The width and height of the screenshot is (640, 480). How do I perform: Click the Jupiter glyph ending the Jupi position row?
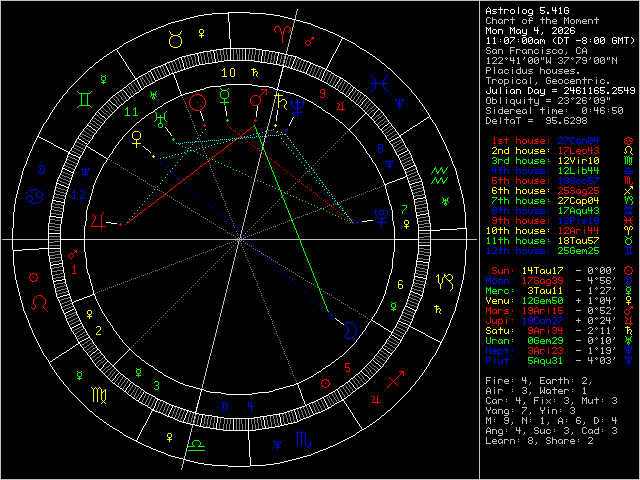629,321
